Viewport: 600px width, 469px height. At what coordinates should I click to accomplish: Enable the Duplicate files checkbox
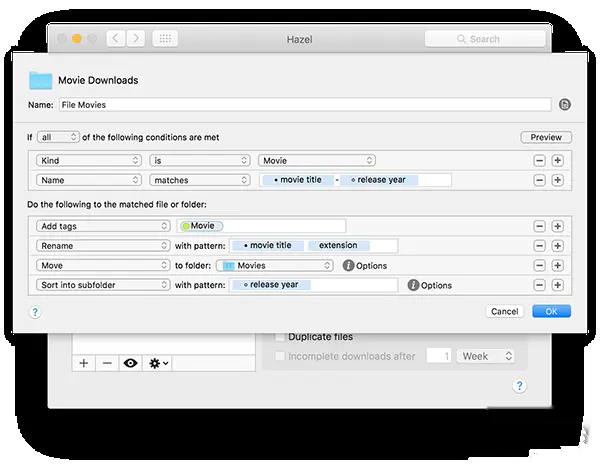(x=280, y=337)
